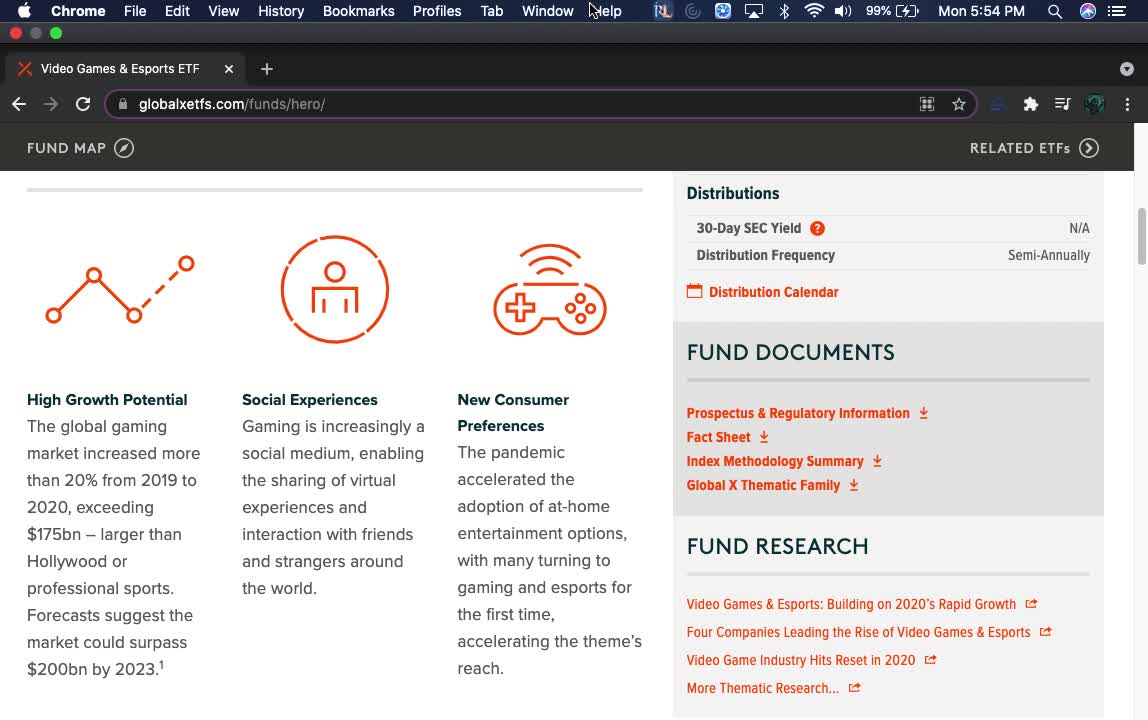Open Control Center icon in menu bar

(1117, 11)
